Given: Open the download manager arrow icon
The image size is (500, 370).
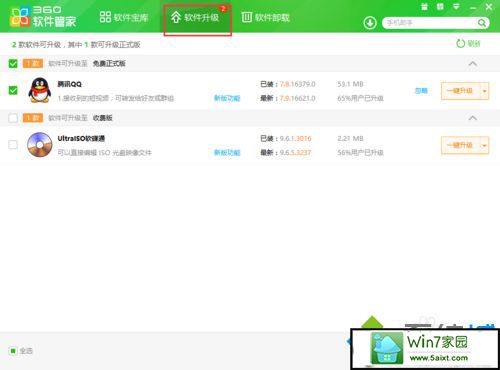Looking at the screenshot, I should [370, 23].
